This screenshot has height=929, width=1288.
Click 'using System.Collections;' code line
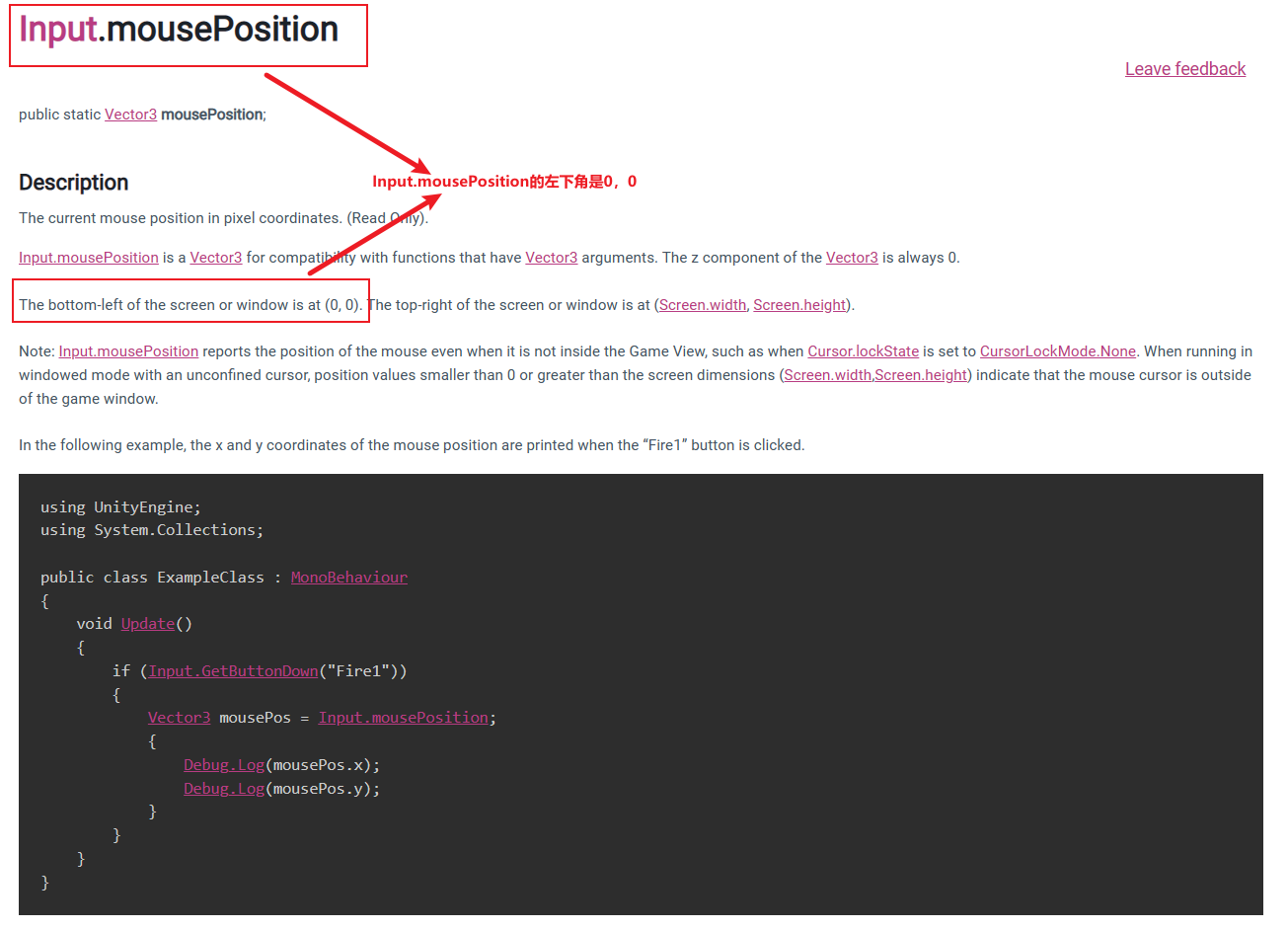pyautogui.click(x=152, y=530)
